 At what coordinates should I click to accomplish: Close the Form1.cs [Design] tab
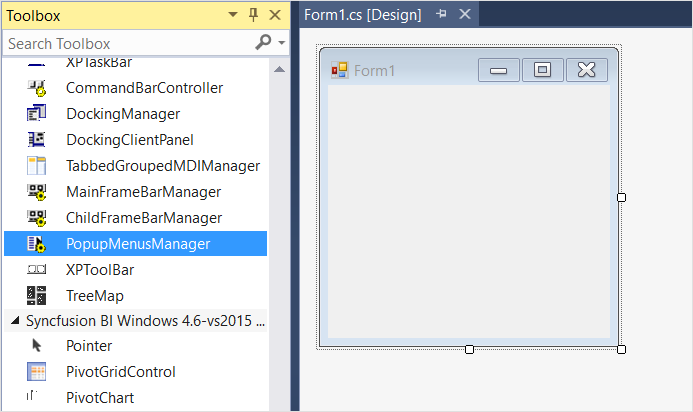[465, 14]
